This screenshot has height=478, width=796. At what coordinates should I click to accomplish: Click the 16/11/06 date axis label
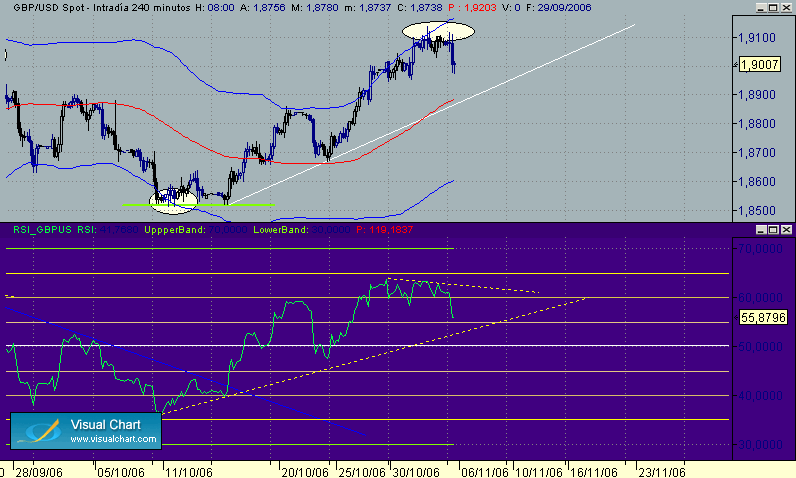[x=593, y=472]
